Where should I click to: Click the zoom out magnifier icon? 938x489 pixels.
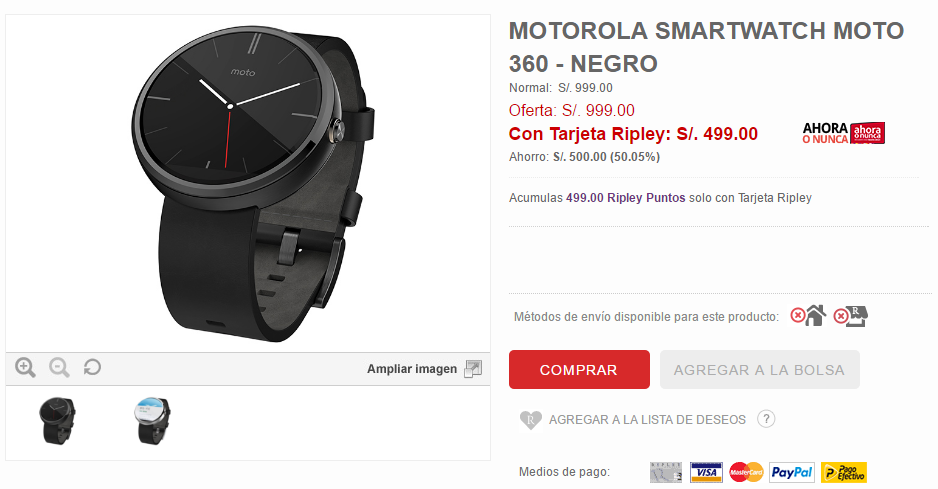click(59, 367)
